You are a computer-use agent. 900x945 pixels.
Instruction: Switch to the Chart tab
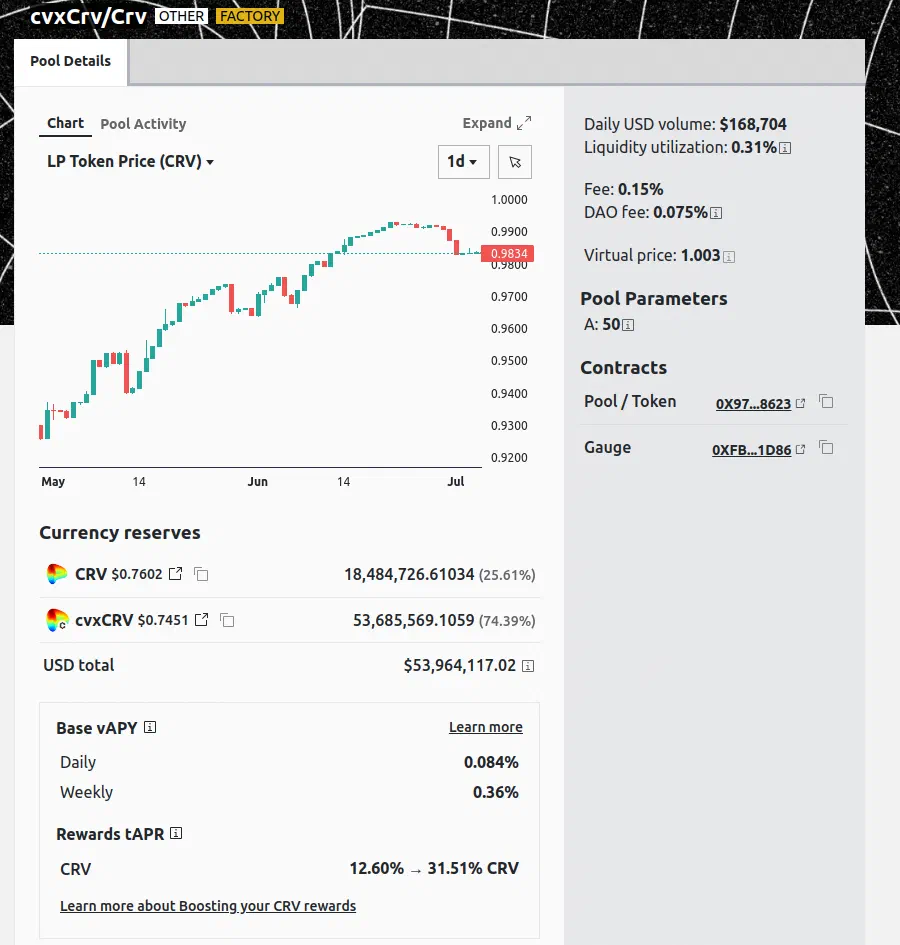[66, 124]
